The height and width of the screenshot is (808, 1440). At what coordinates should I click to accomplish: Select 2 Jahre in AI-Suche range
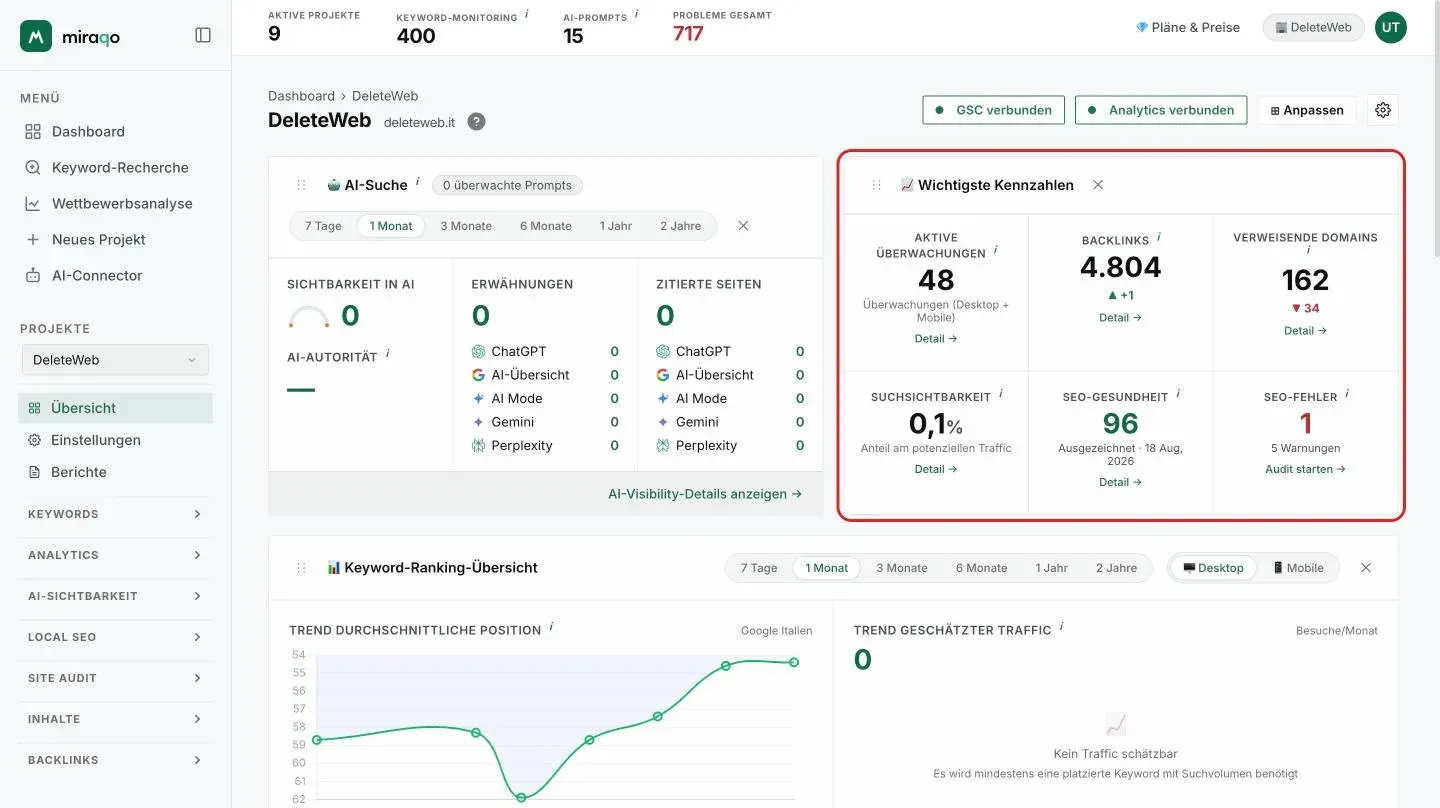[681, 226]
